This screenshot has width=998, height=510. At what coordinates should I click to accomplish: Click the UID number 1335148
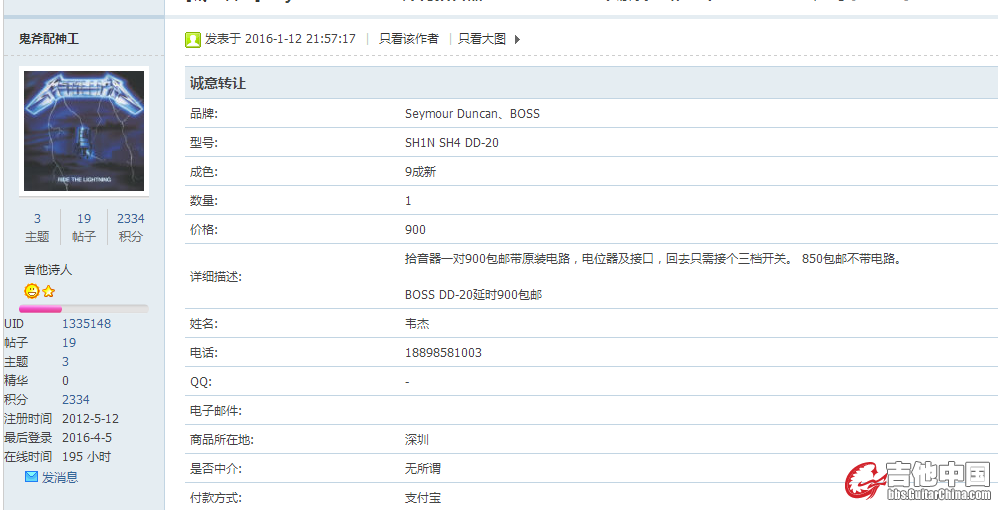click(87, 323)
